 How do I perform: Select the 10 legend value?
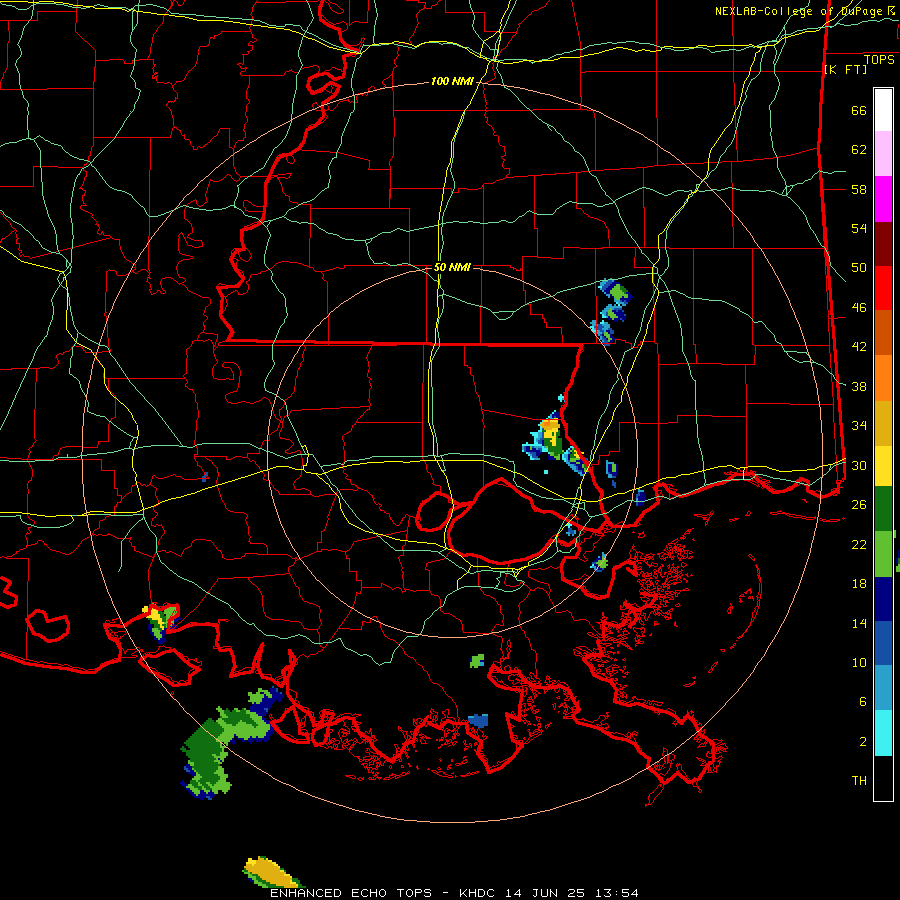click(859, 663)
